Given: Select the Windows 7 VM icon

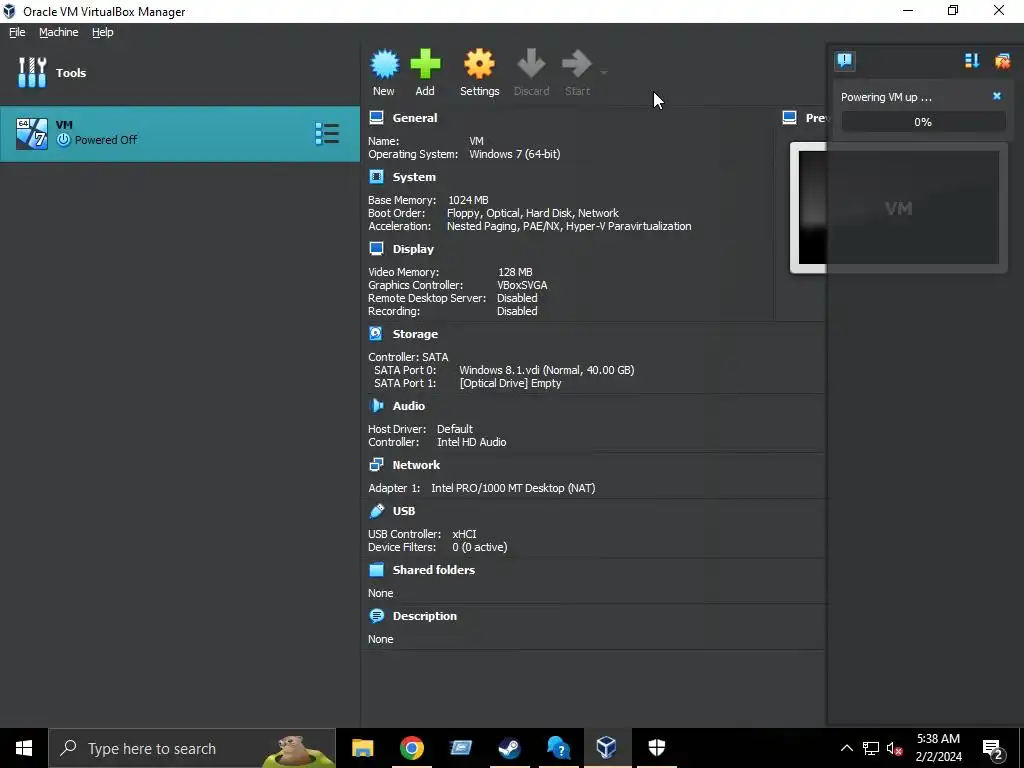Looking at the screenshot, I should coord(31,133).
